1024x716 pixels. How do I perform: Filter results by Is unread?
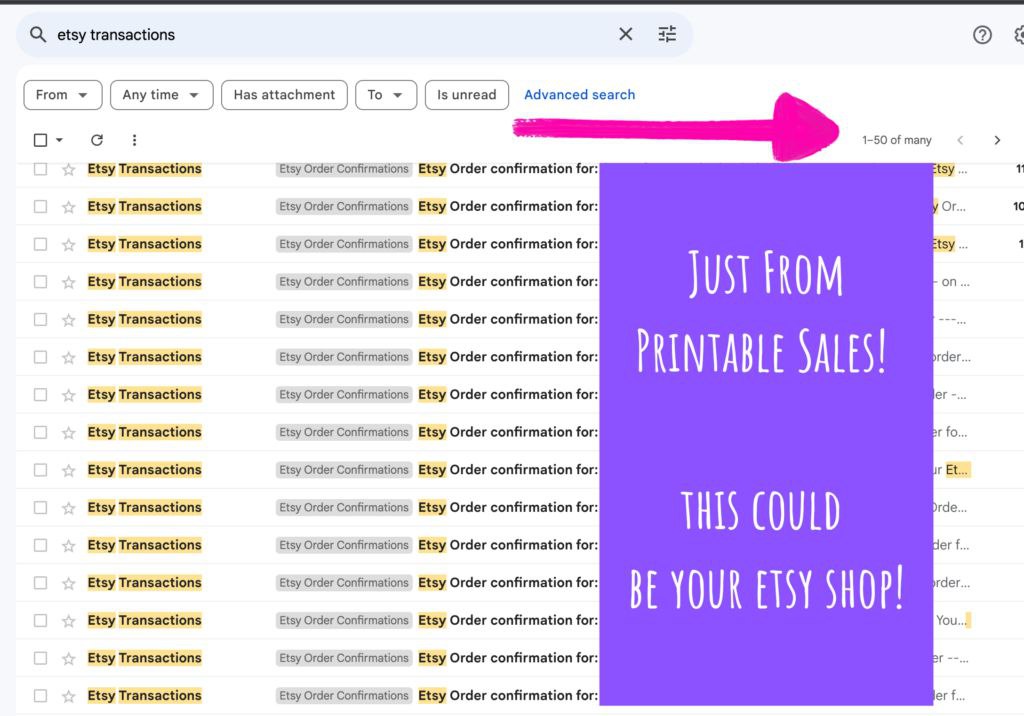point(466,95)
